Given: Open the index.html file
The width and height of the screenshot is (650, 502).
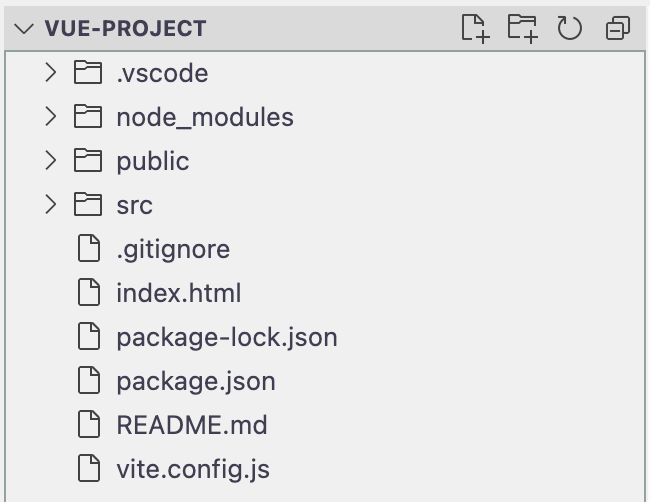Looking at the screenshot, I should [178, 293].
